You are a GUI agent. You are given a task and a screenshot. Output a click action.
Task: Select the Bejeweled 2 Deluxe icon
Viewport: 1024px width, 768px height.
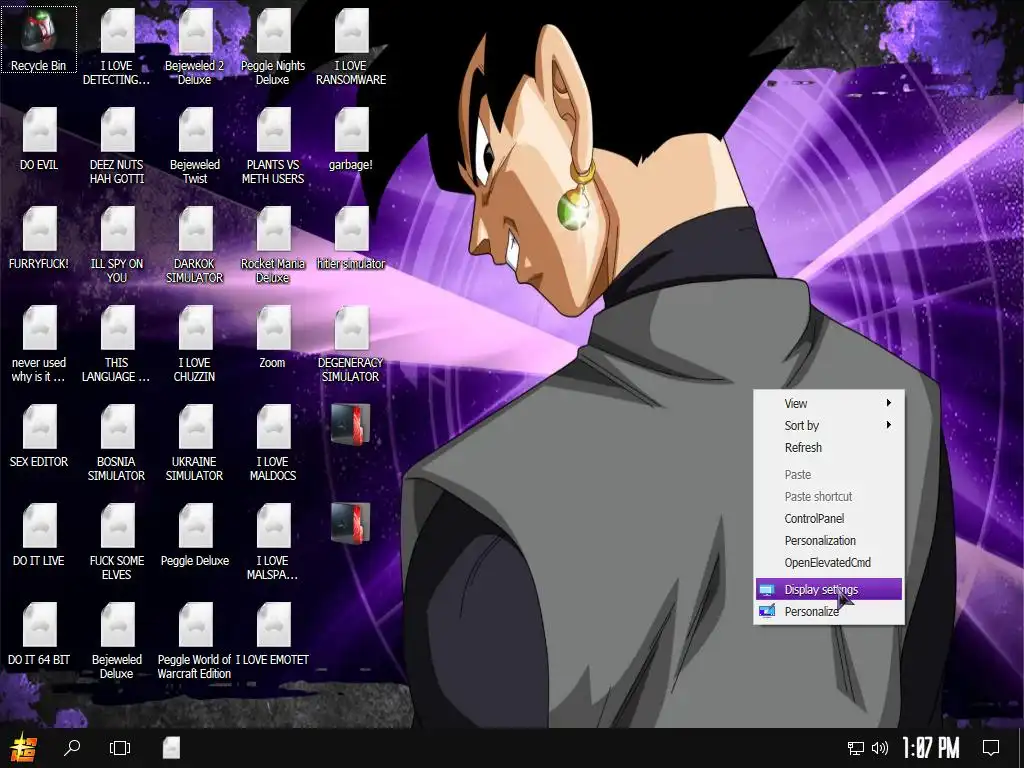pyautogui.click(x=195, y=47)
